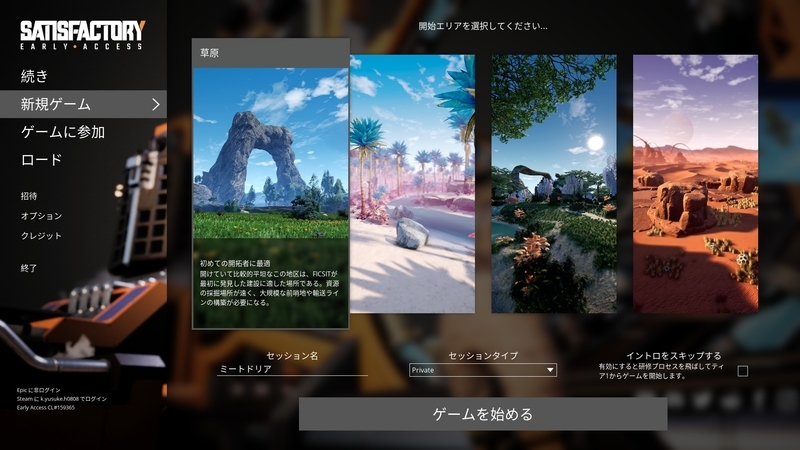Choose the forest arch starting area thumbnail

[554, 184]
